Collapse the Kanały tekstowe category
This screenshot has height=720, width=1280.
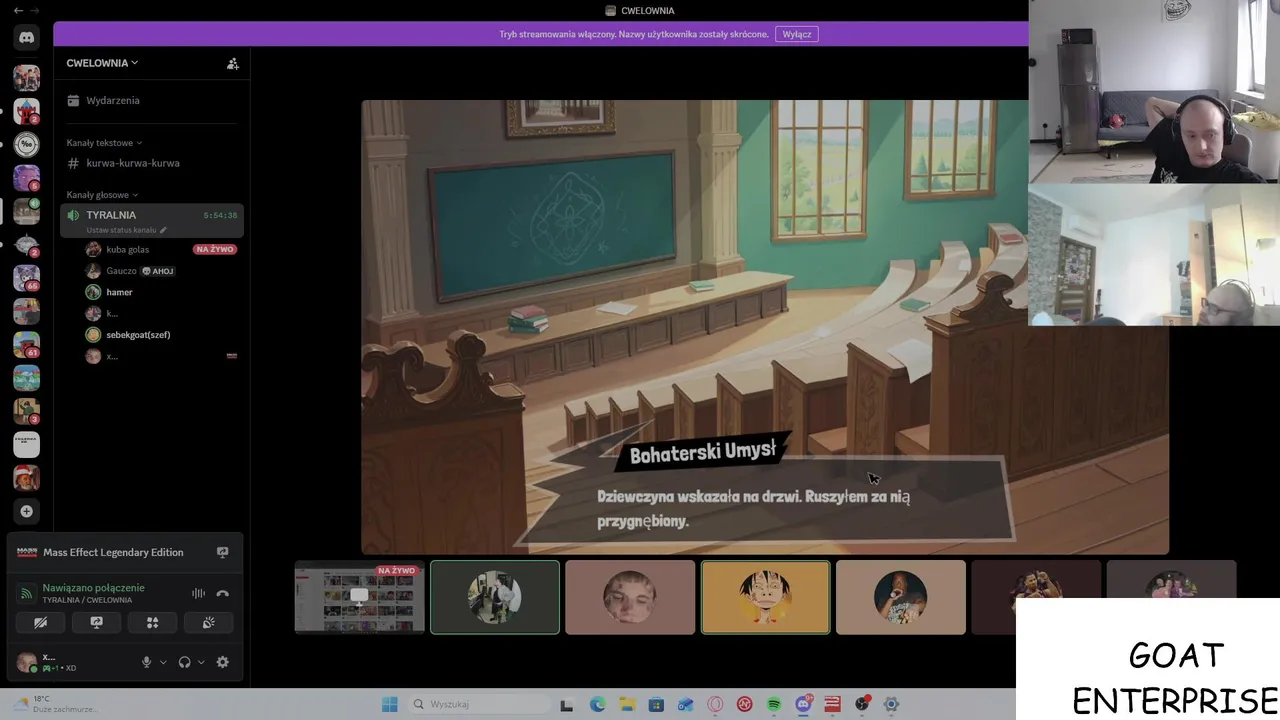[x=104, y=143]
